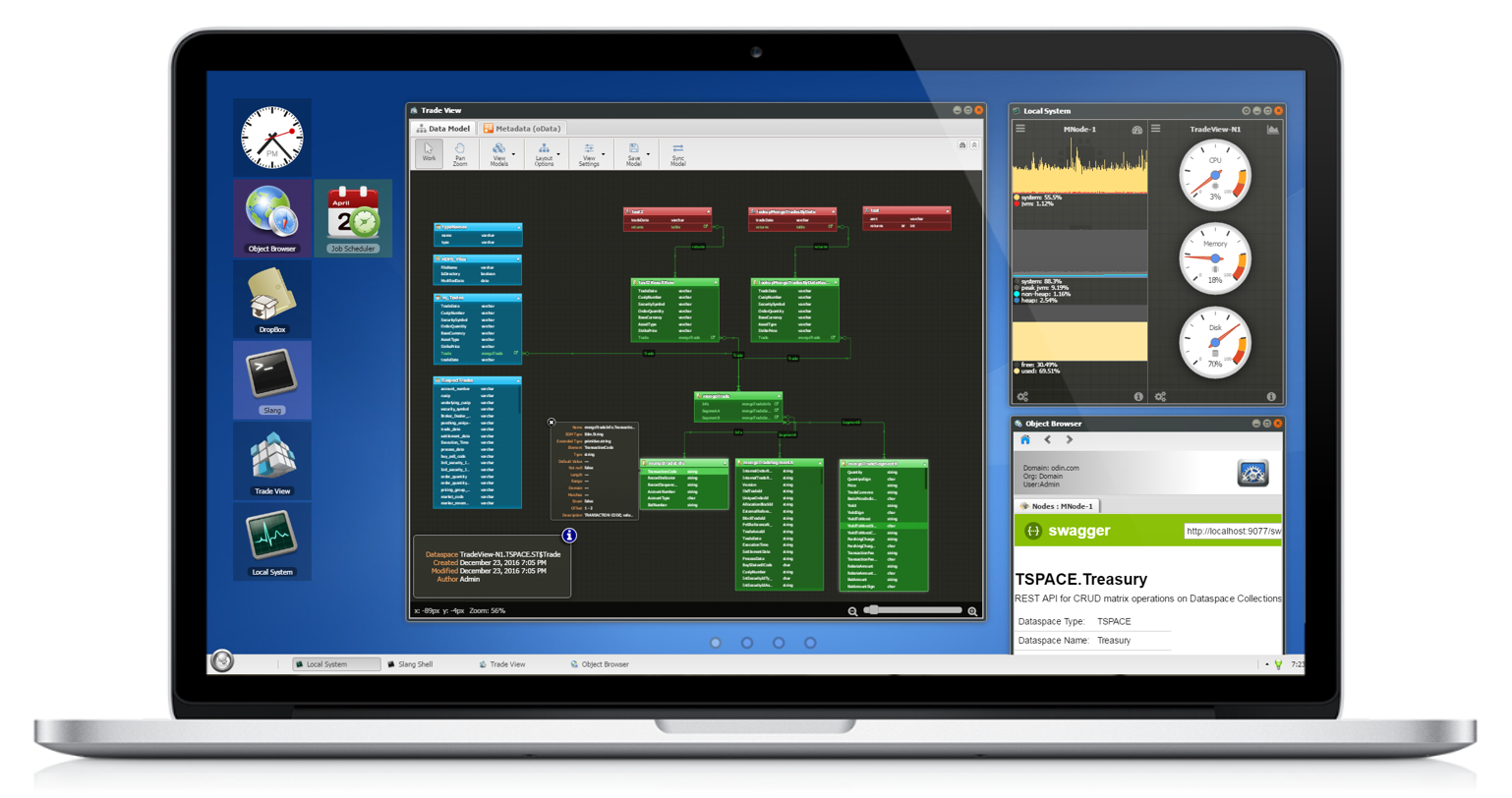Click the Sync Model toolbar icon
Viewport: 1512px width, 798px height.
coord(677,152)
